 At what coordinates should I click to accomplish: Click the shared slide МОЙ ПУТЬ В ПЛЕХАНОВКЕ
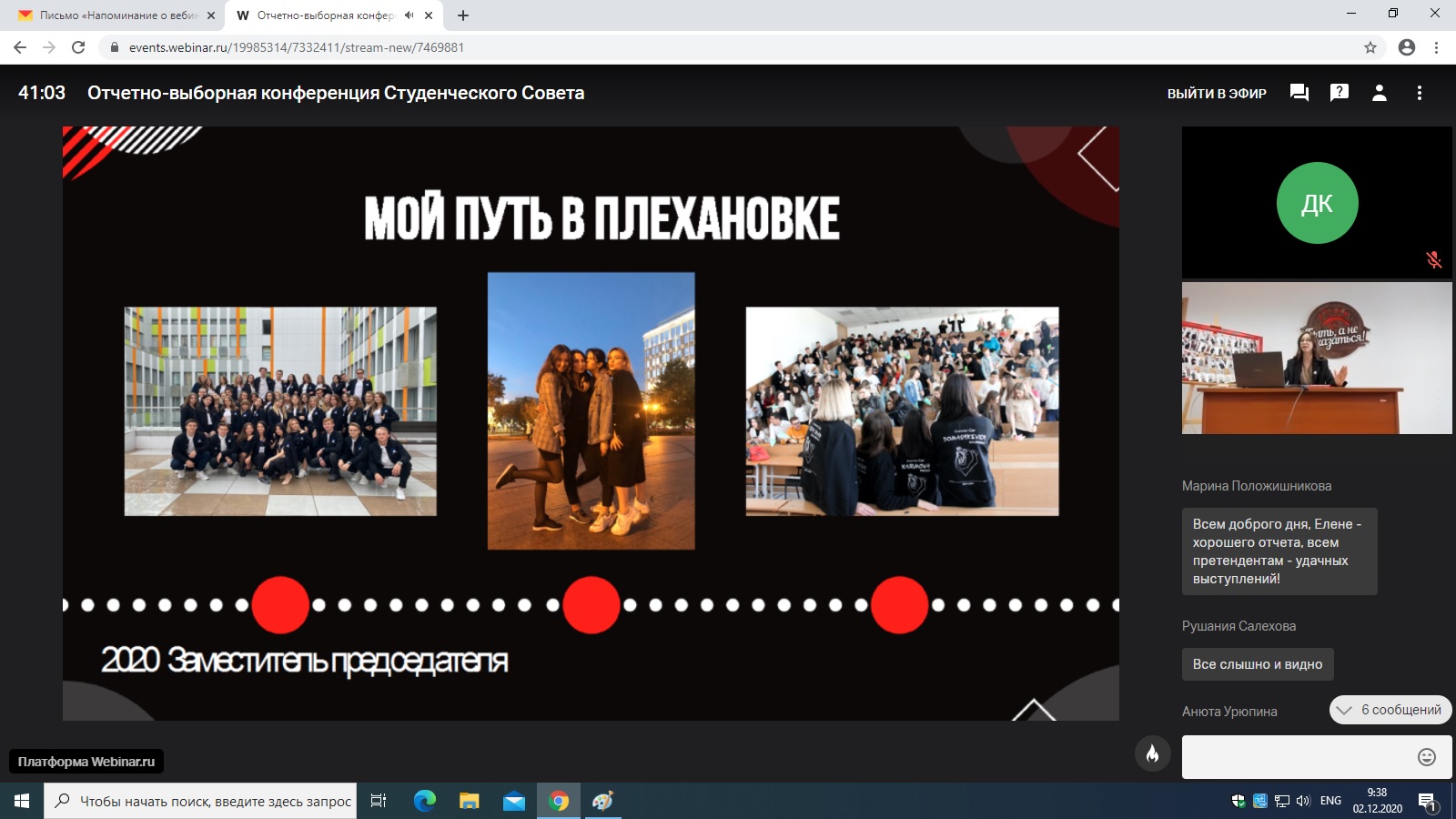click(x=591, y=423)
